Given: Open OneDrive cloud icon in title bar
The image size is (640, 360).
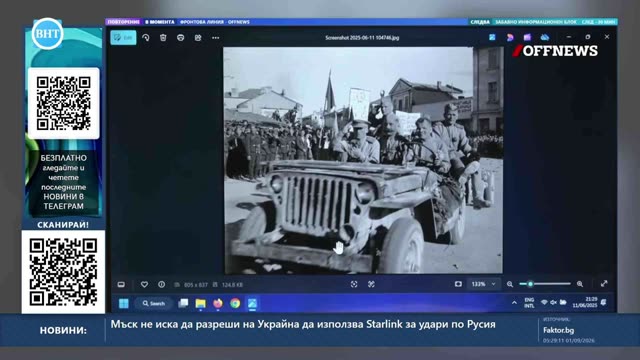Looking at the screenshot, I should (x=545, y=37).
